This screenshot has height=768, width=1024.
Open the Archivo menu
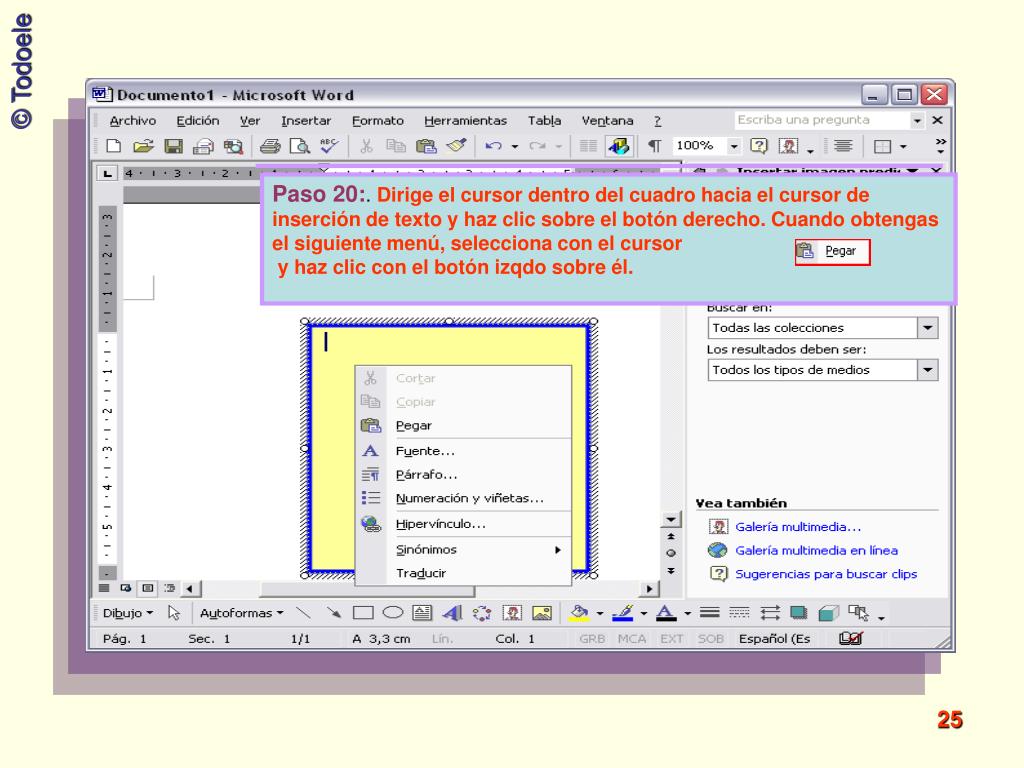tap(133, 121)
